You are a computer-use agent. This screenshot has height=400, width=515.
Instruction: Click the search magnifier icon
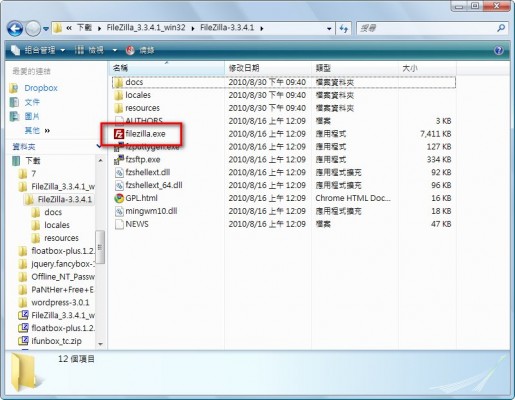(x=501, y=28)
